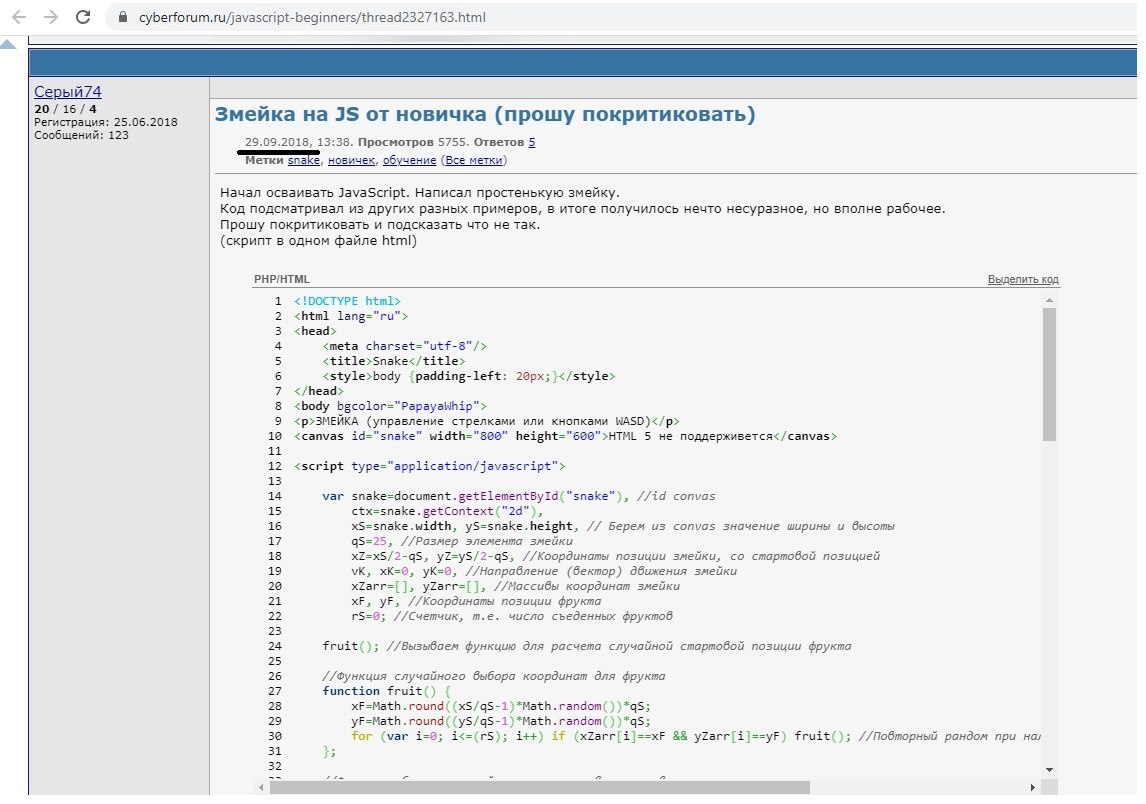Click the sentence Прошу покритиковать и подсказать
The image size is (1146, 804).
pyautogui.click(x=380, y=224)
